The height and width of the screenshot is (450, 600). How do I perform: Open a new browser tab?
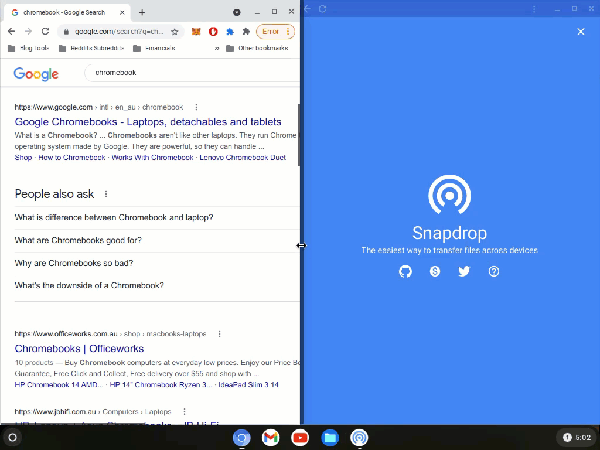coord(142,12)
